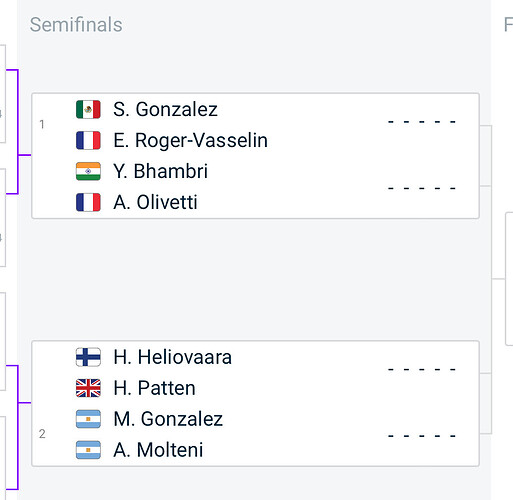
Task: Click Gonzalez/Molteni score dashes
Action: click(x=422, y=436)
